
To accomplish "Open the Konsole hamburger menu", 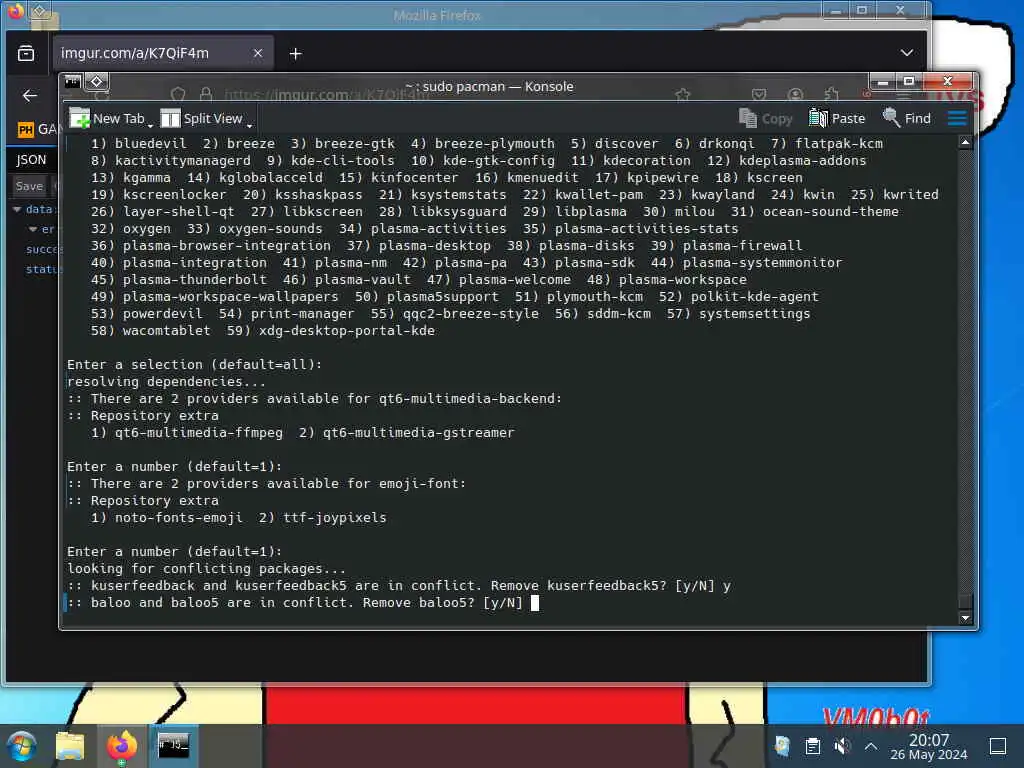I will [x=957, y=118].
